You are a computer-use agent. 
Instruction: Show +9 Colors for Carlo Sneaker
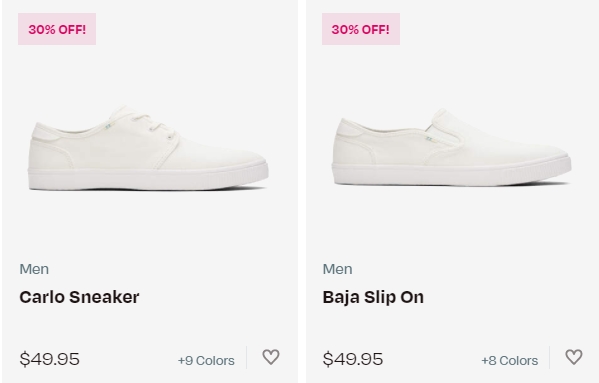click(206, 360)
